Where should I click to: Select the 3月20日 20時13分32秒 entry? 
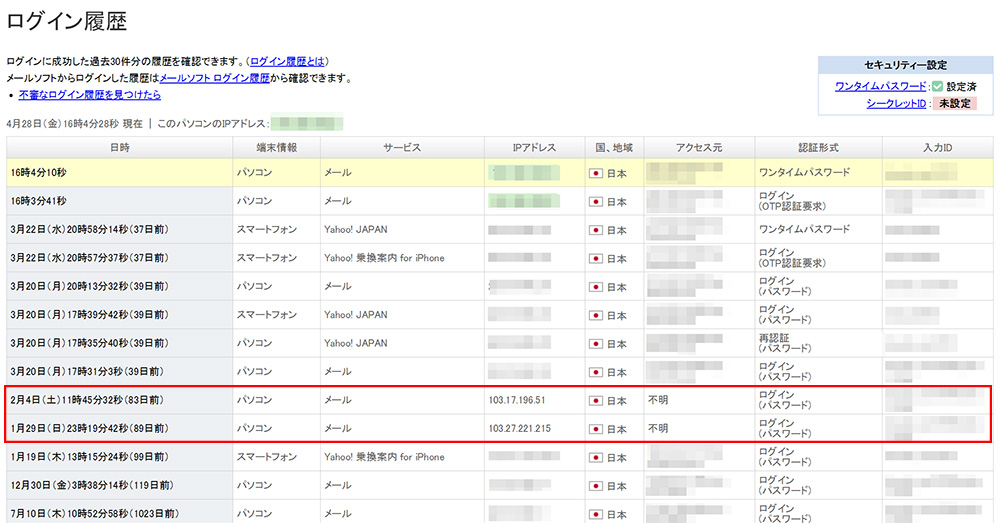pos(500,286)
